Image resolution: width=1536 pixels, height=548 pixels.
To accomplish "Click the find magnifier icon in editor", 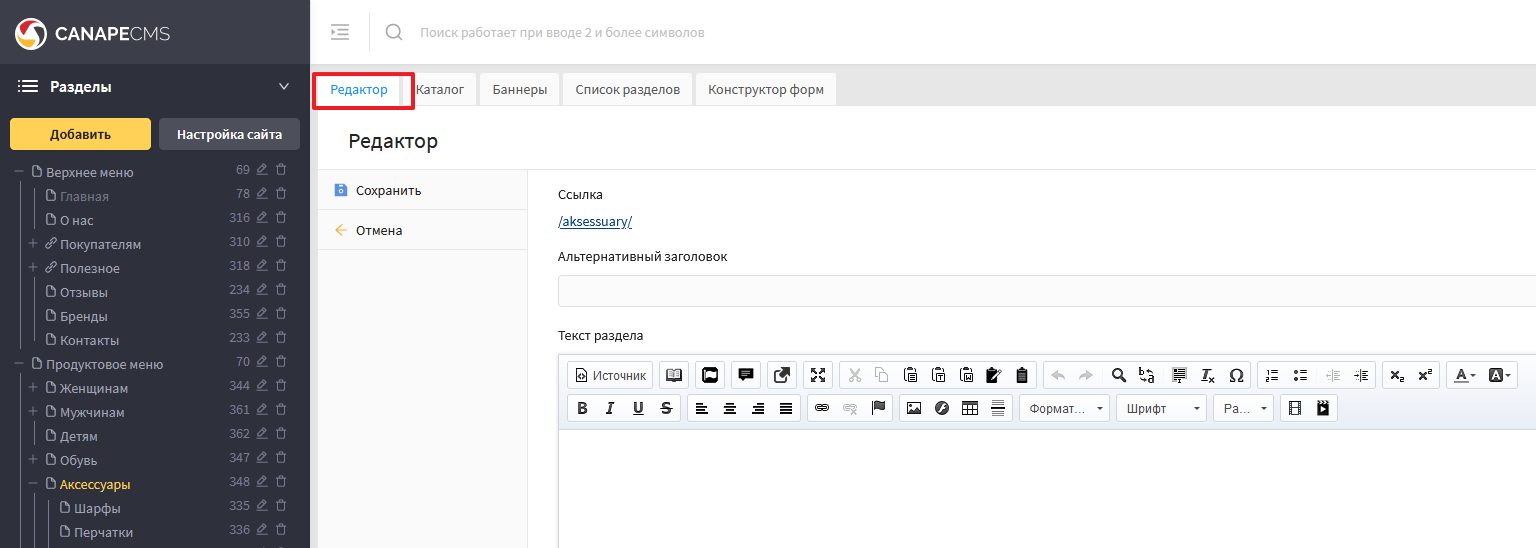I will tap(1119, 375).
